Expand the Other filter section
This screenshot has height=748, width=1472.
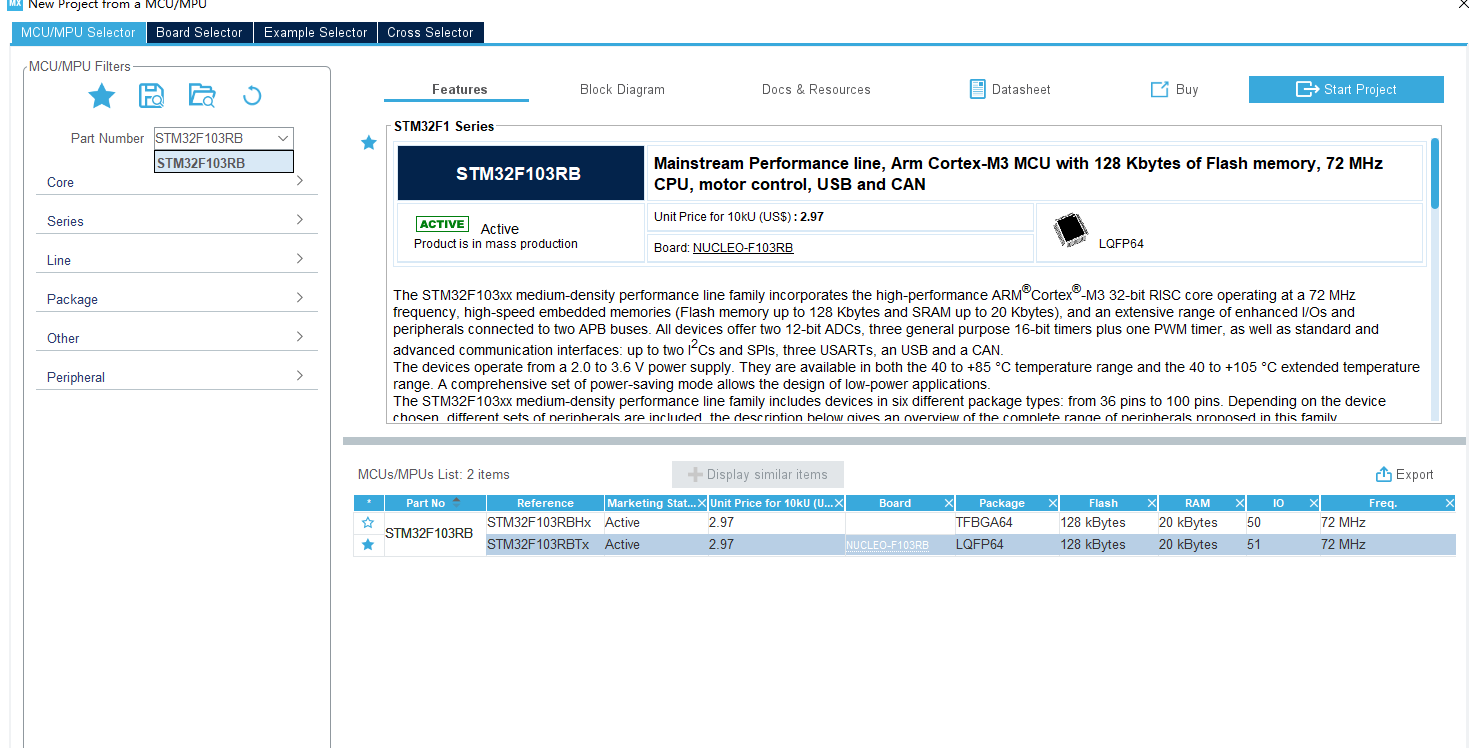[177, 338]
